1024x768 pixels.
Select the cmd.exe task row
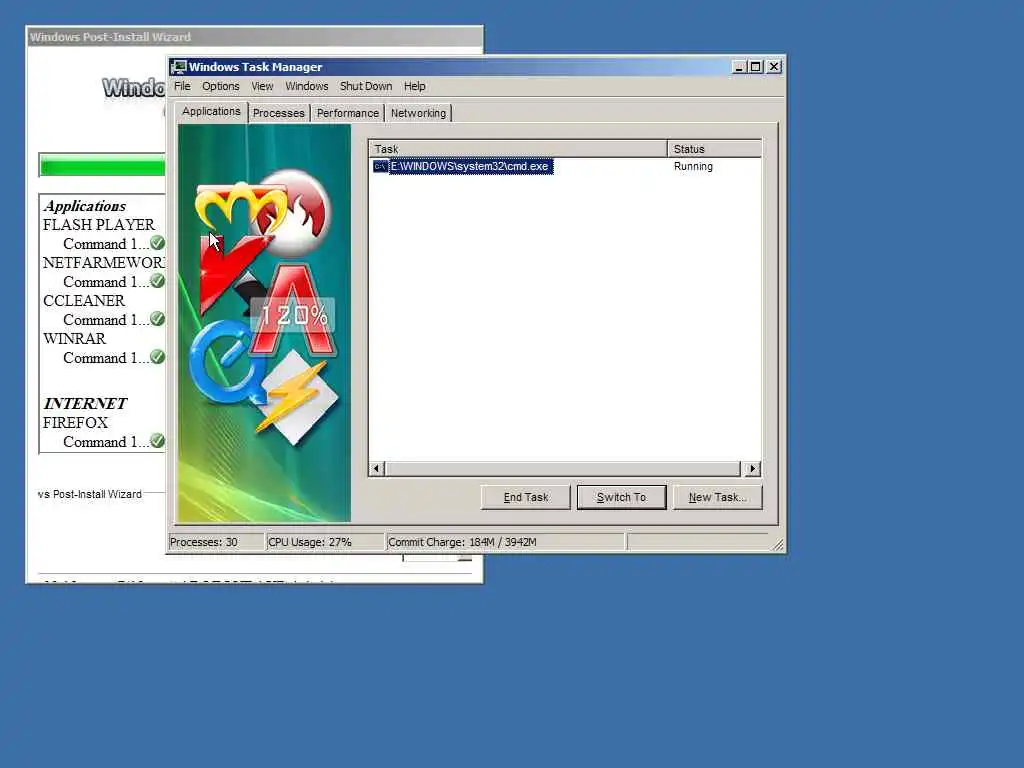565,167
